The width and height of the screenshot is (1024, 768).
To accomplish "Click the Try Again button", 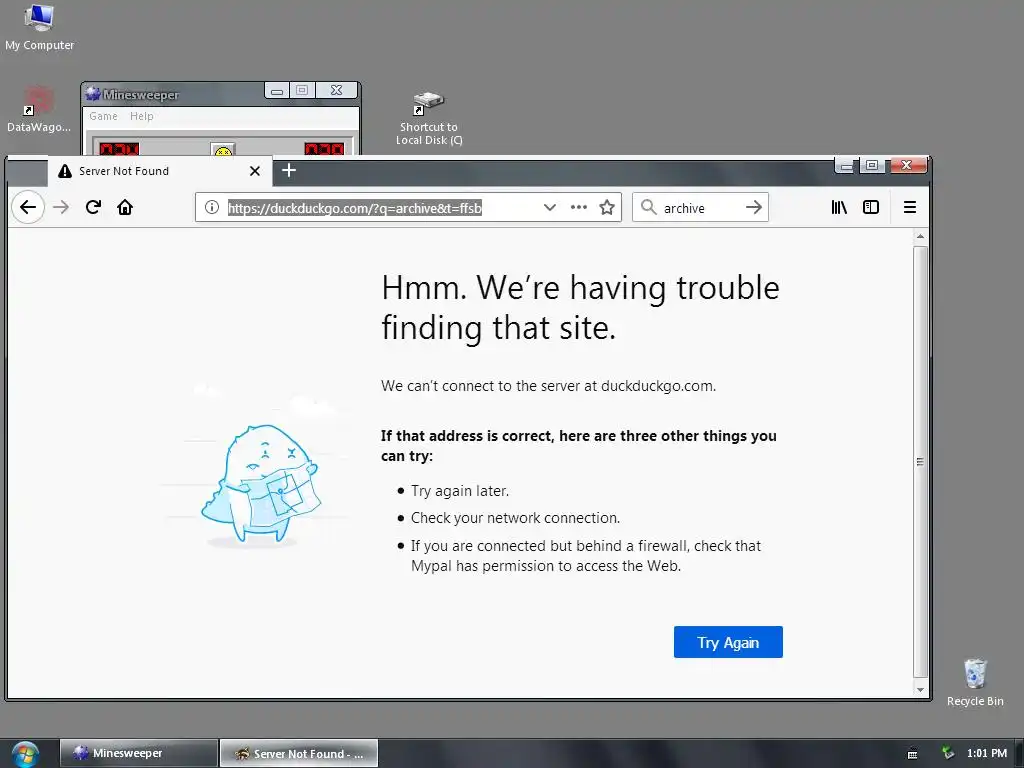I will click(728, 642).
